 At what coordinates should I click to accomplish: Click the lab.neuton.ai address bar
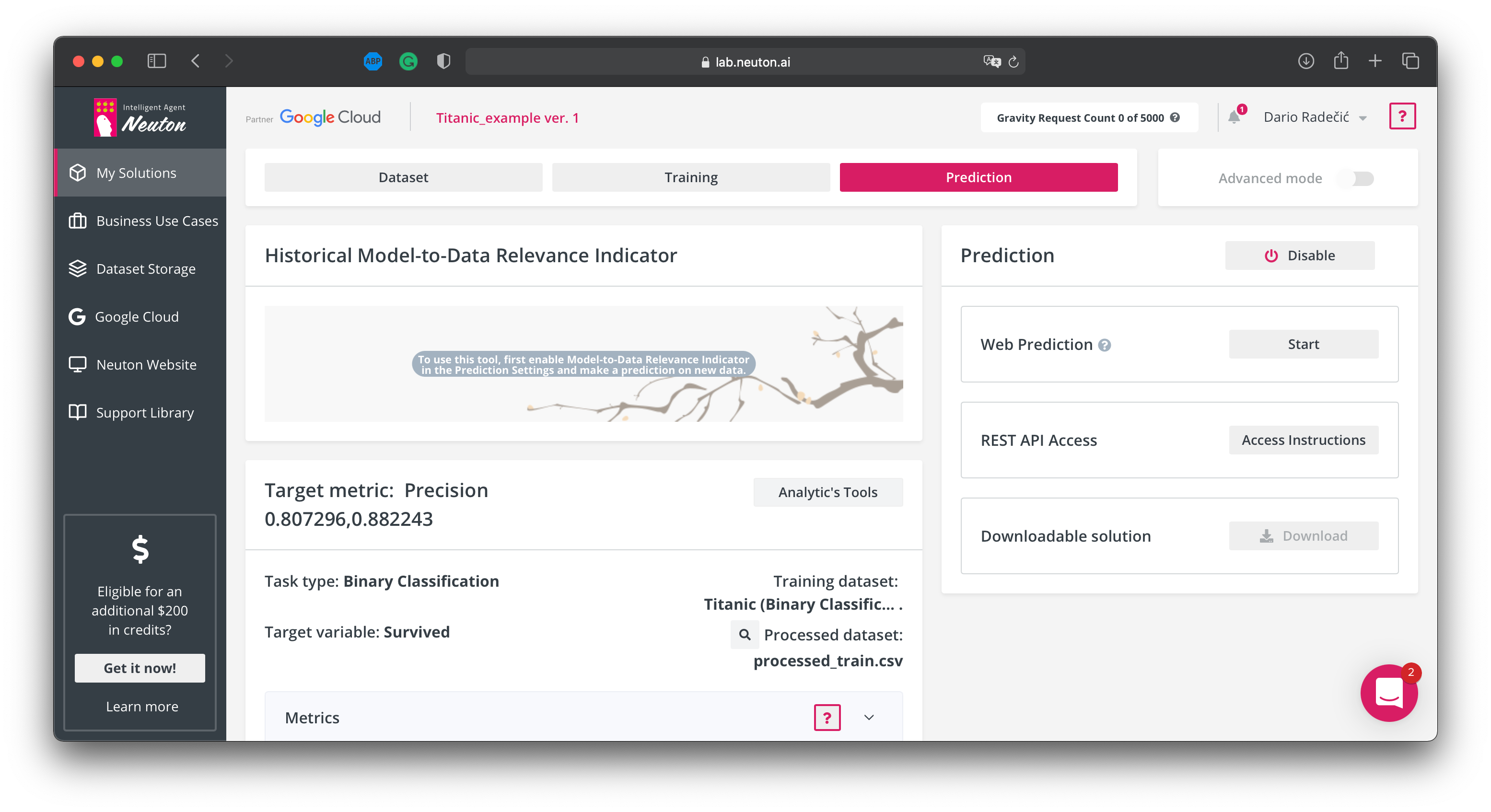(x=752, y=62)
